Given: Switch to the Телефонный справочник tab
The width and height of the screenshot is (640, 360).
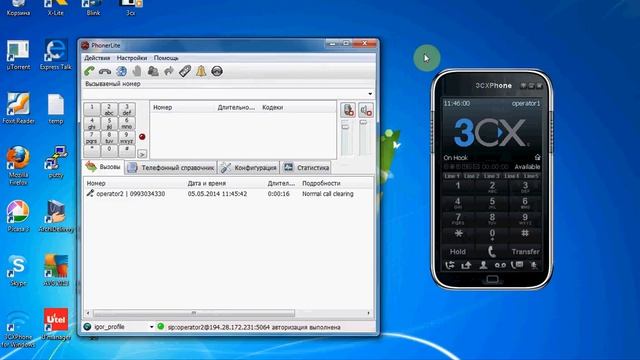Looking at the screenshot, I should point(171,167).
